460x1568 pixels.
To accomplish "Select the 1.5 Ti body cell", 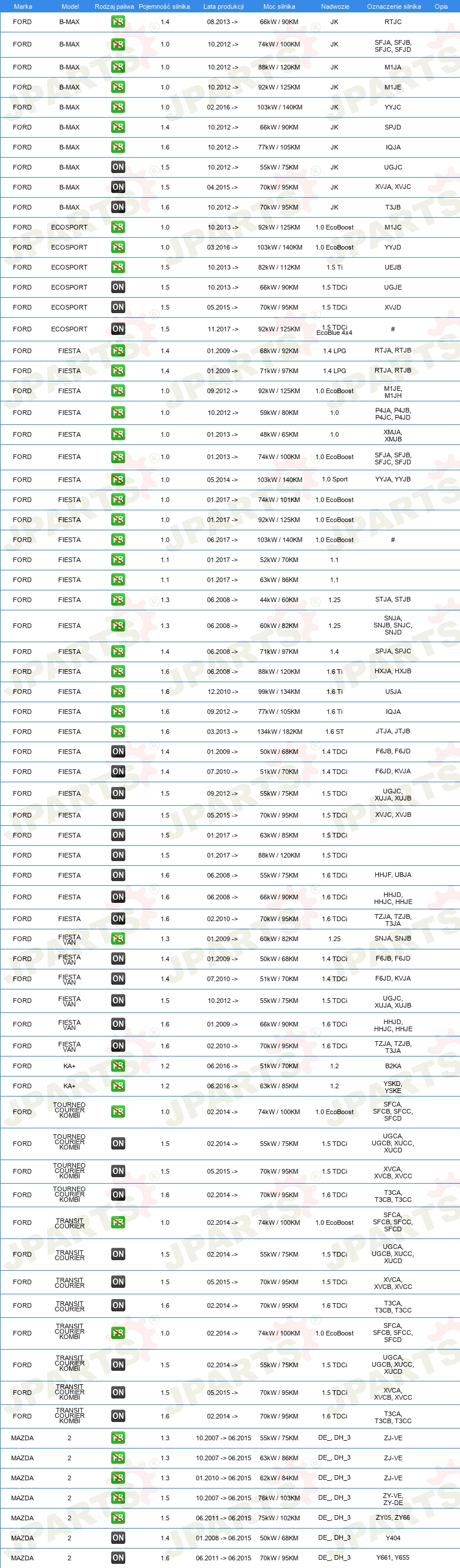I will pos(335,268).
